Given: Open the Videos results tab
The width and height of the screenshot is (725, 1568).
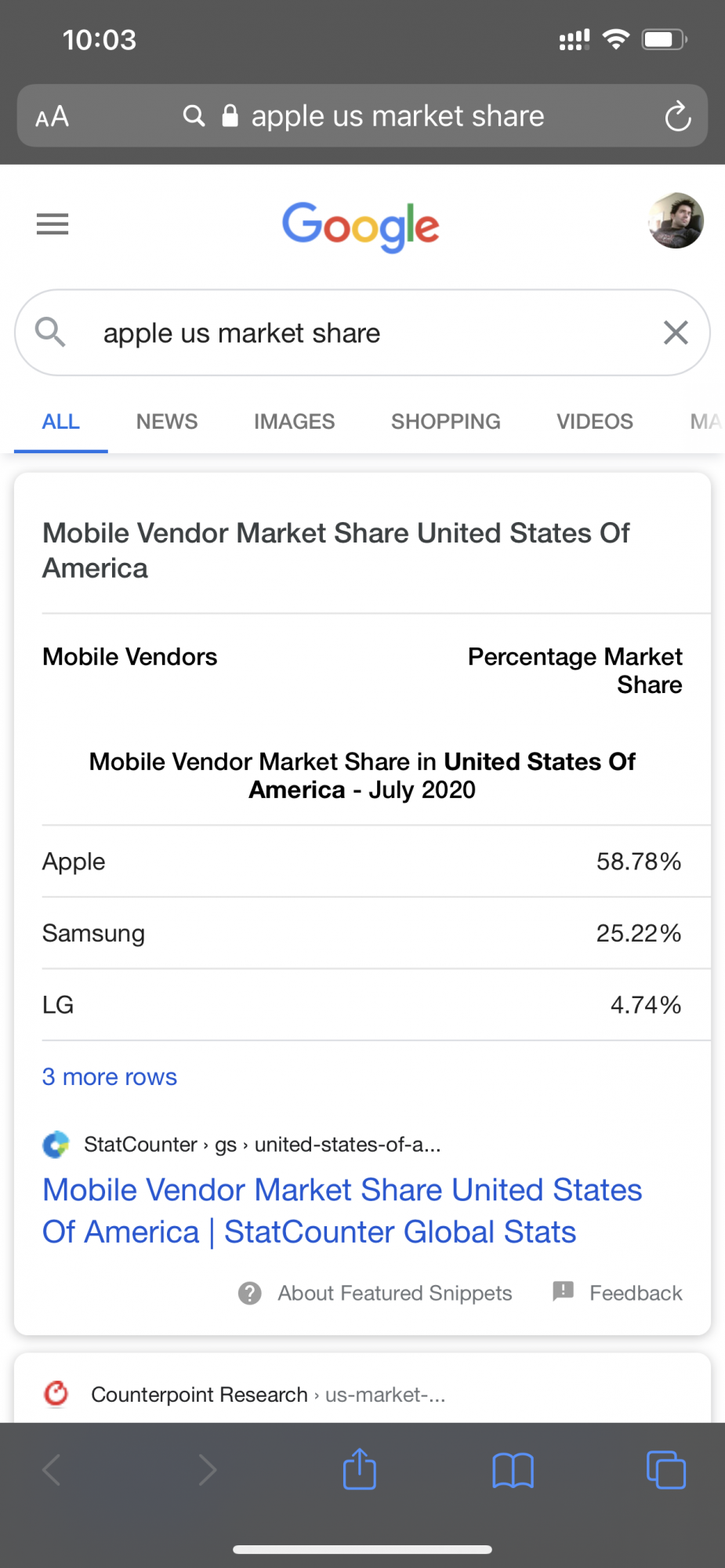Looking at the screenshot, I should 595,422.
